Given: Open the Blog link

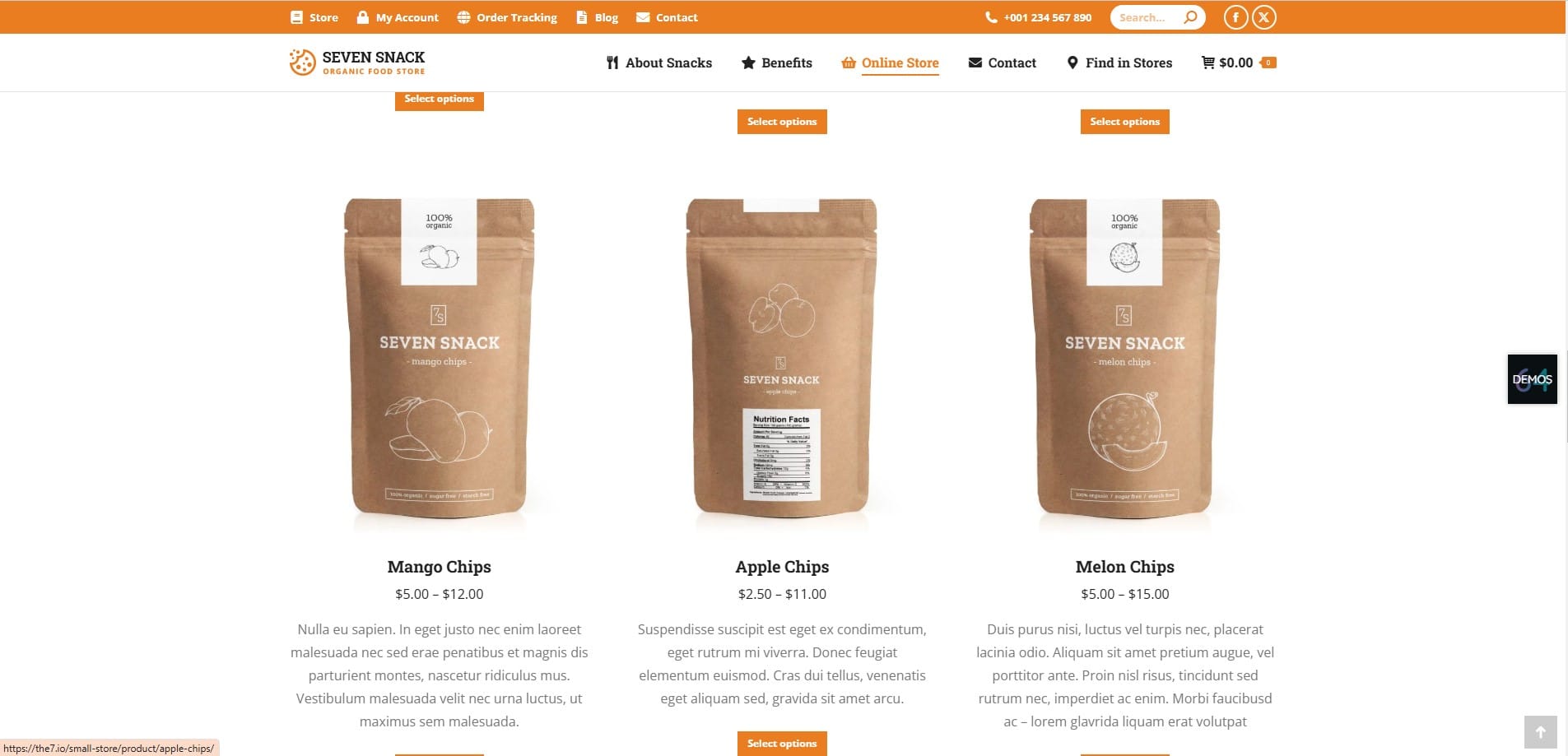Looking at the screenshot, I should (x=598, y=17).
